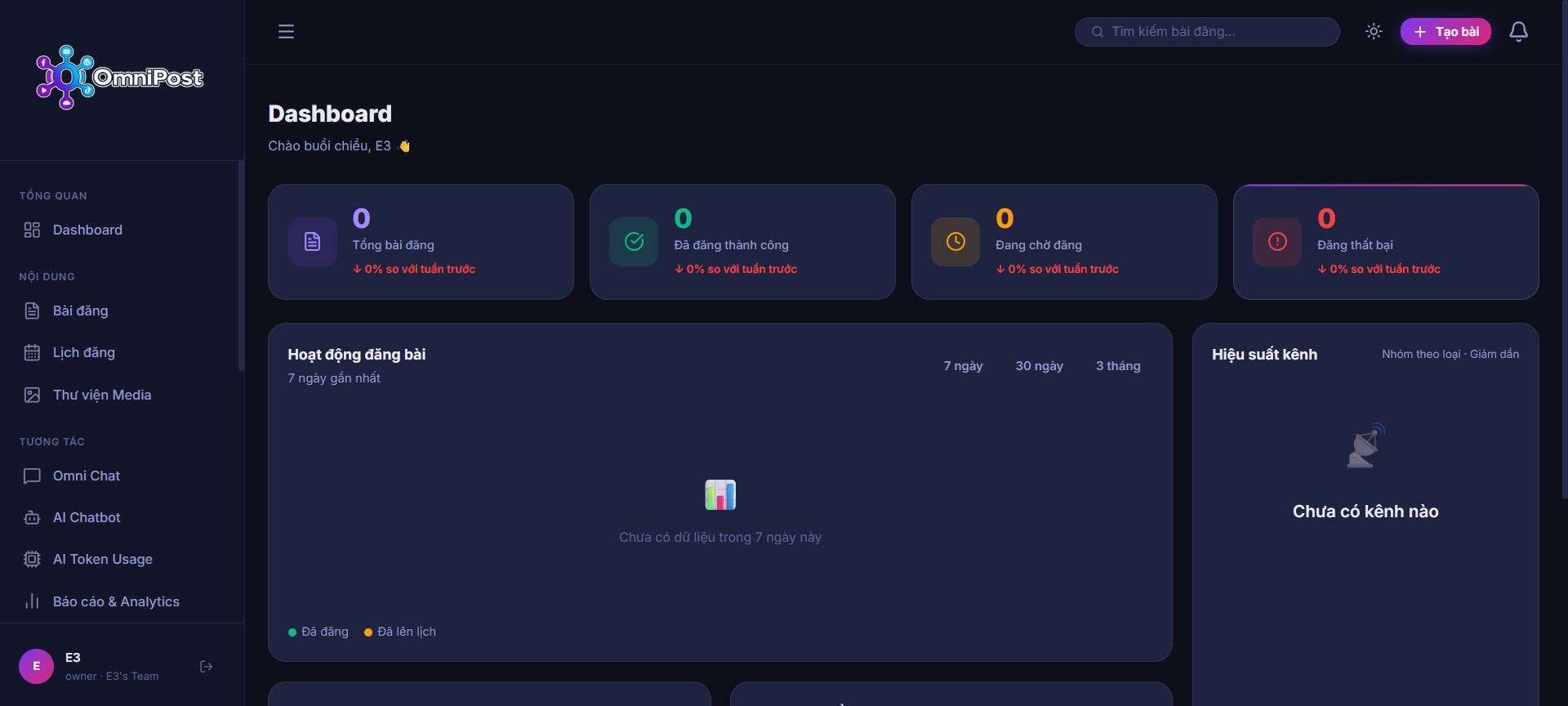Click the document icon on Tổng bài đăng card
Screen dimensions: 1568x706
pyautogui.click(x=312, y=242)
